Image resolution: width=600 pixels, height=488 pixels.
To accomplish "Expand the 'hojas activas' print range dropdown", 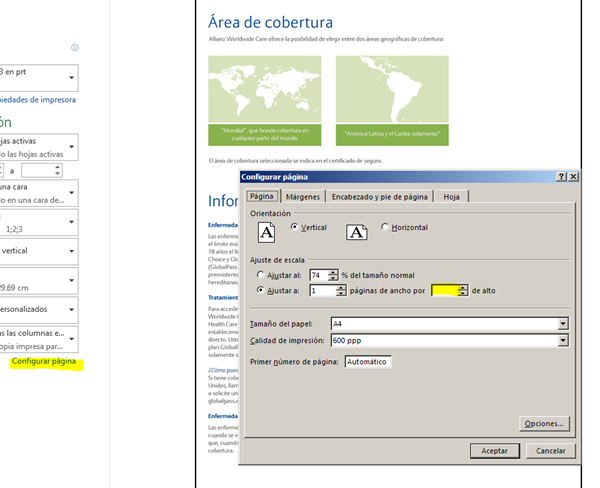I will 72,147.
